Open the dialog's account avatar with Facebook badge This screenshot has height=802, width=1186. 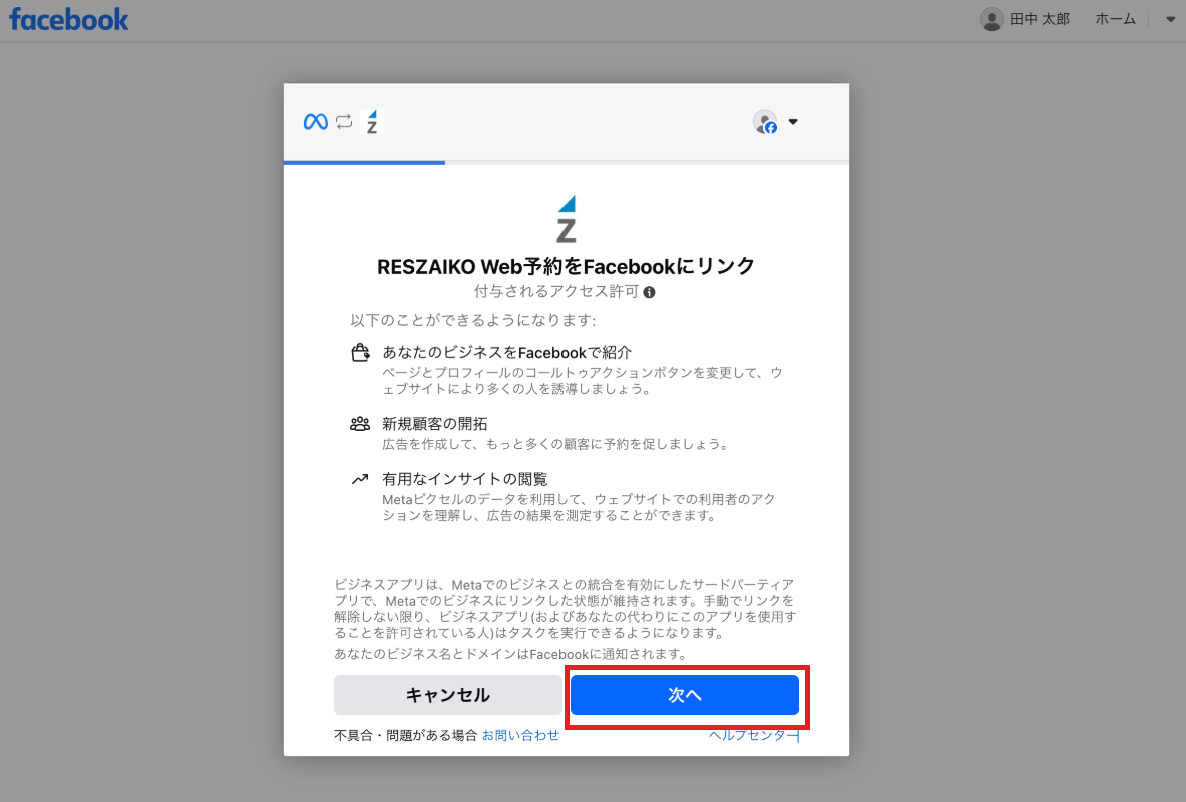(x=765, y=122)
